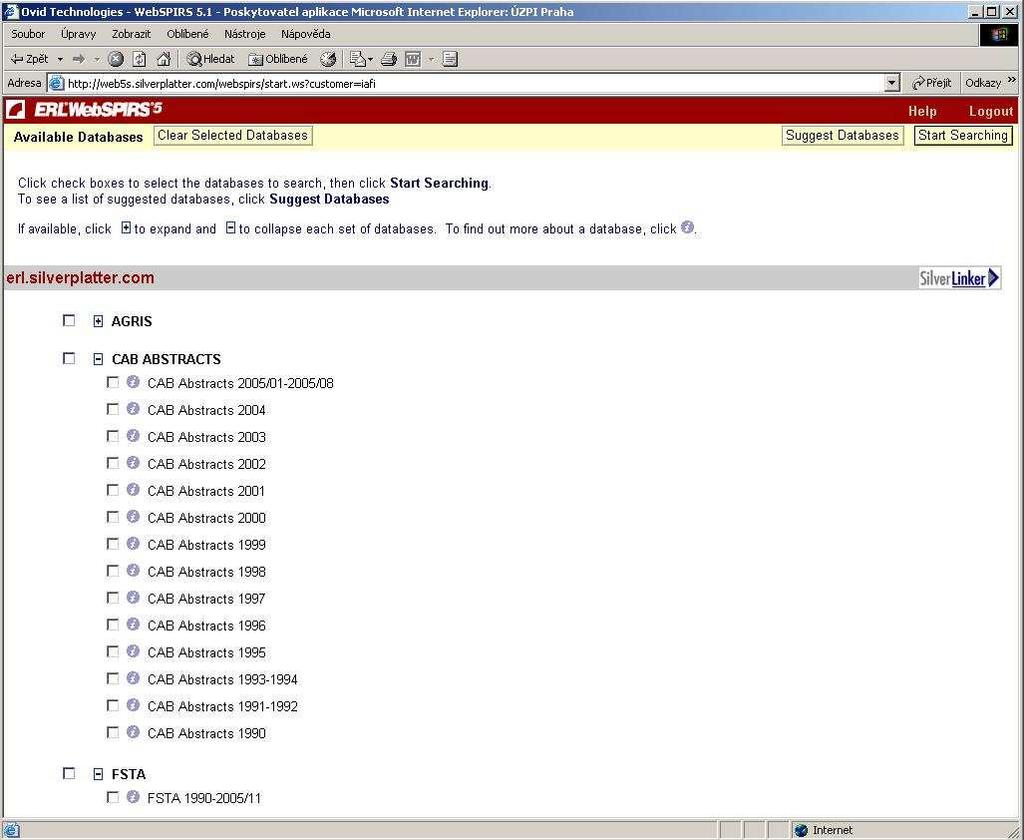Show info for CAB Abstracts 1999
Viewport: 1024px width, 840px height.
(133, 543)
